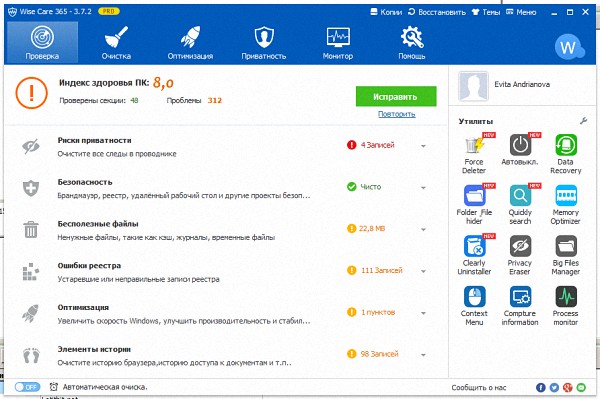Image resolution: width=600 pixels, height=399 pixels.
Task: Click the 4 Записей status text
Action: 377,145
